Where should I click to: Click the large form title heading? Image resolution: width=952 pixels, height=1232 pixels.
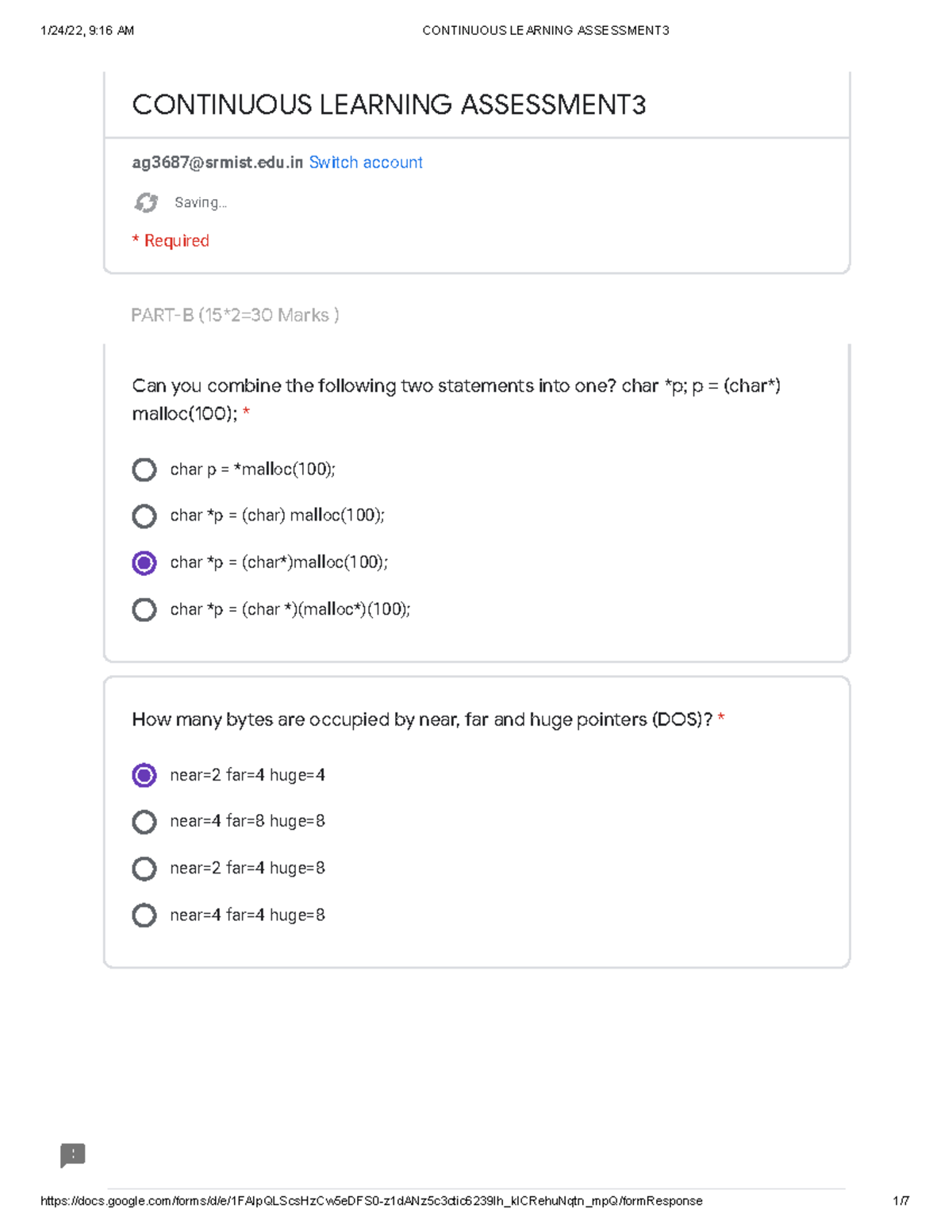[389, 105]
